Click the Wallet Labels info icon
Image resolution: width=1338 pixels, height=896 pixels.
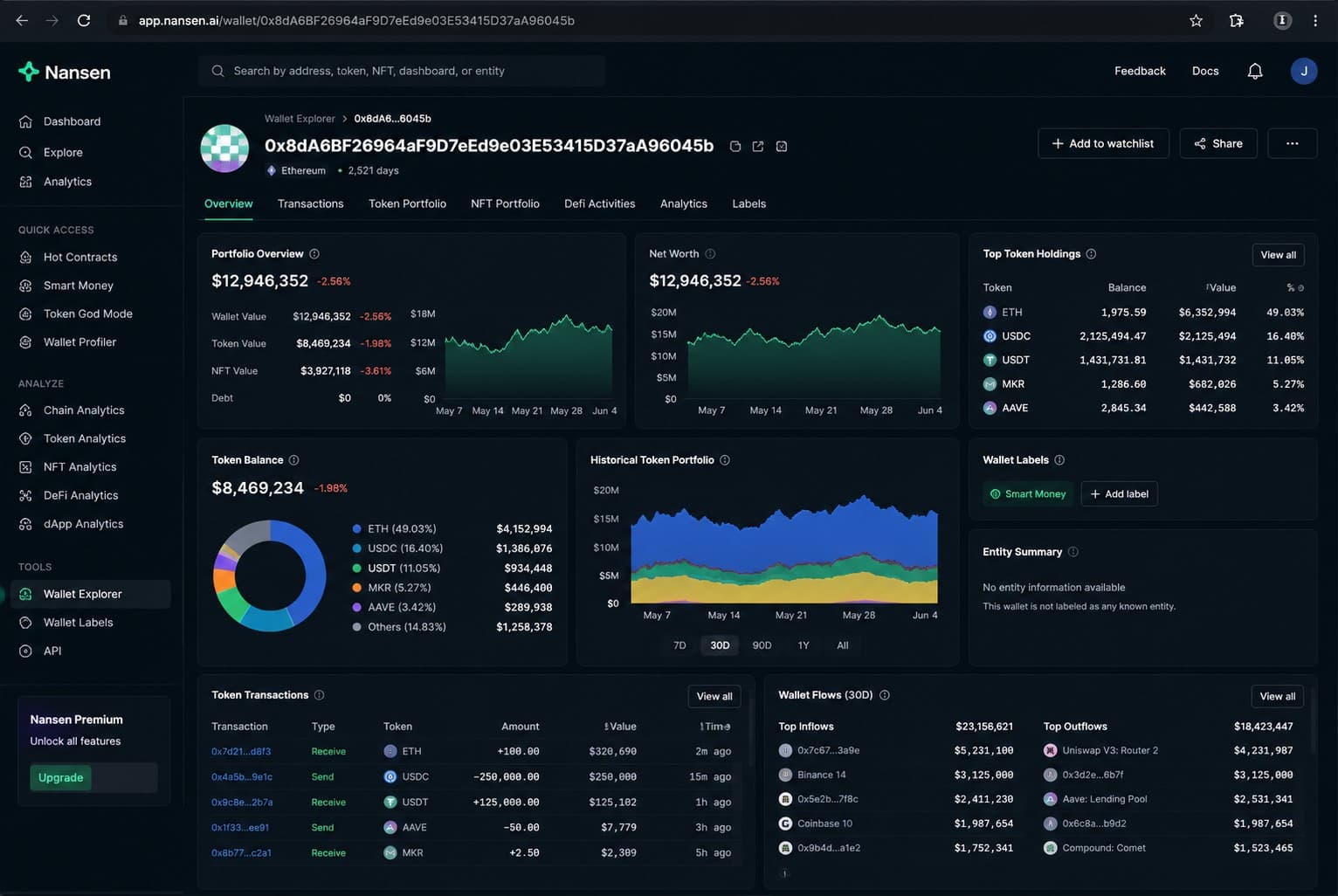coord(1059,460)
